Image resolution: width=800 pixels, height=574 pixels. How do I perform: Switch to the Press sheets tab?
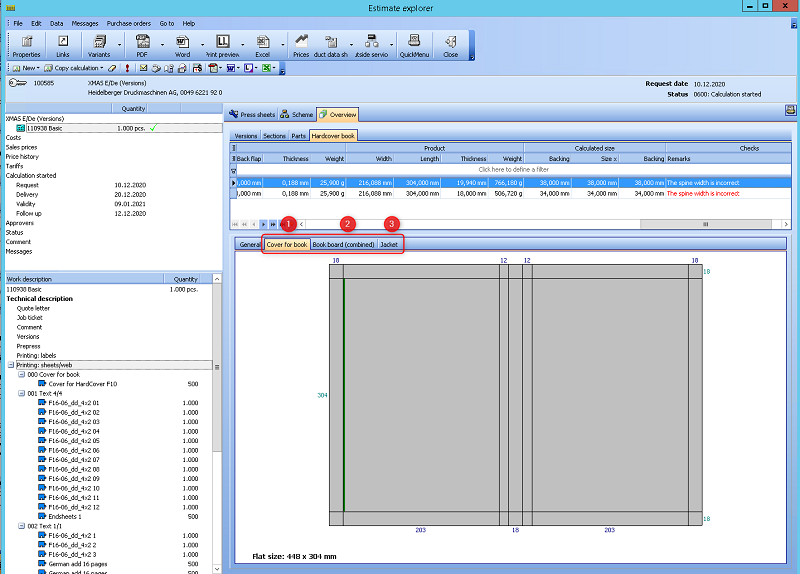click(x=252, y=115)
